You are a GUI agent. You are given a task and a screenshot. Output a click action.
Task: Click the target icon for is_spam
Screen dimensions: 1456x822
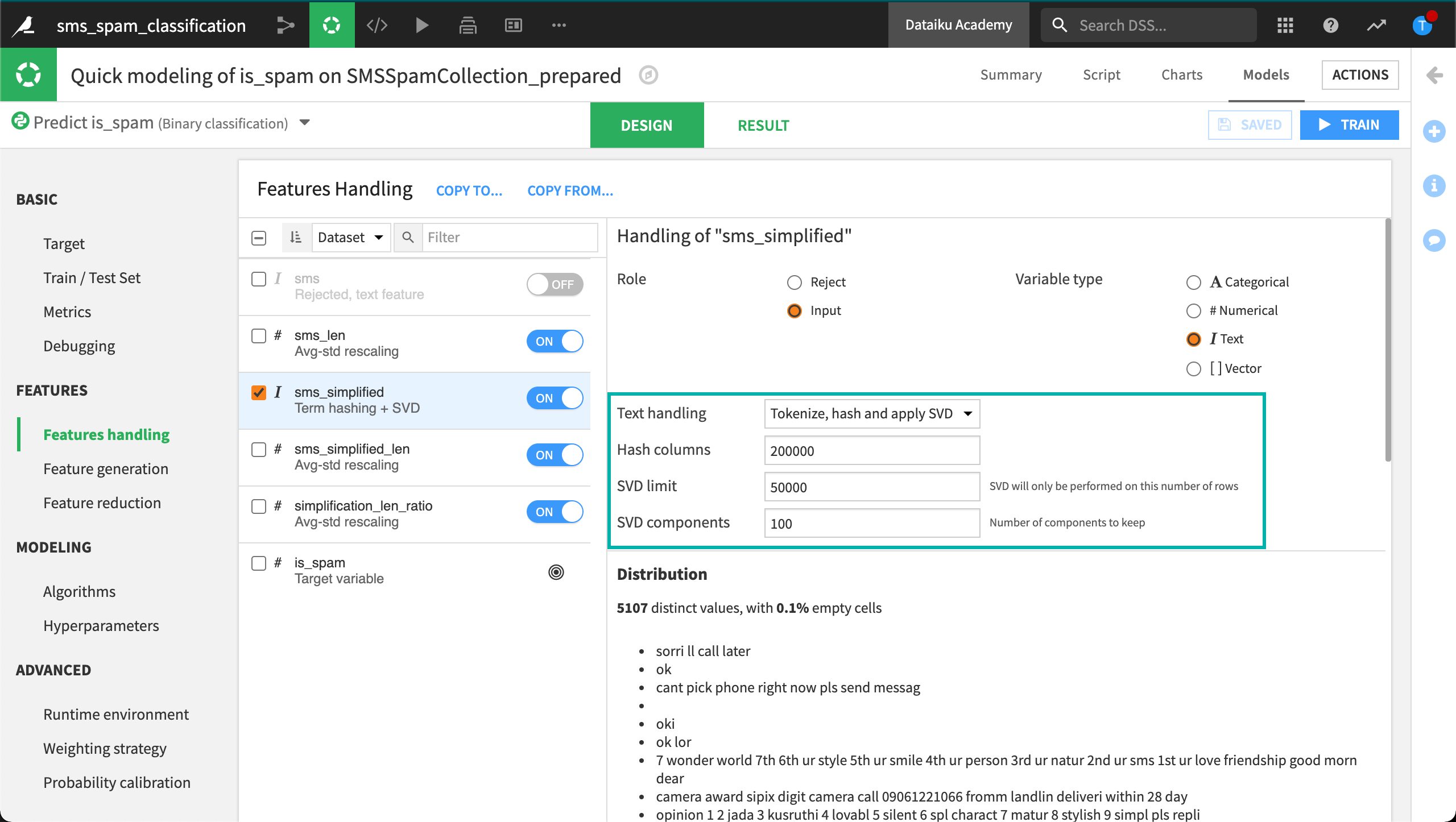pos(556,572)
